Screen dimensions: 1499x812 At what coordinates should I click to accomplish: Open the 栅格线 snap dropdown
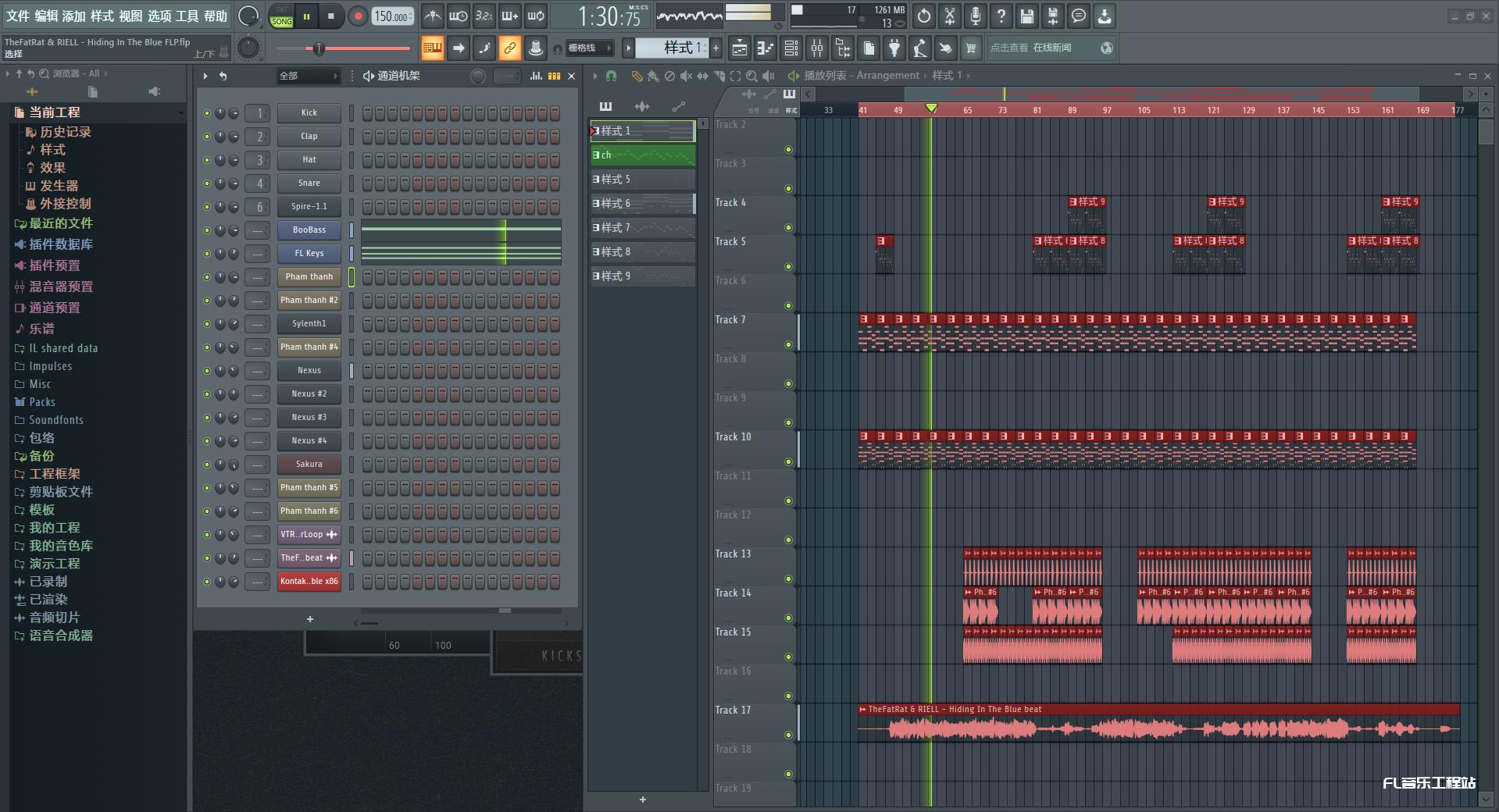(x=589, y=48)
